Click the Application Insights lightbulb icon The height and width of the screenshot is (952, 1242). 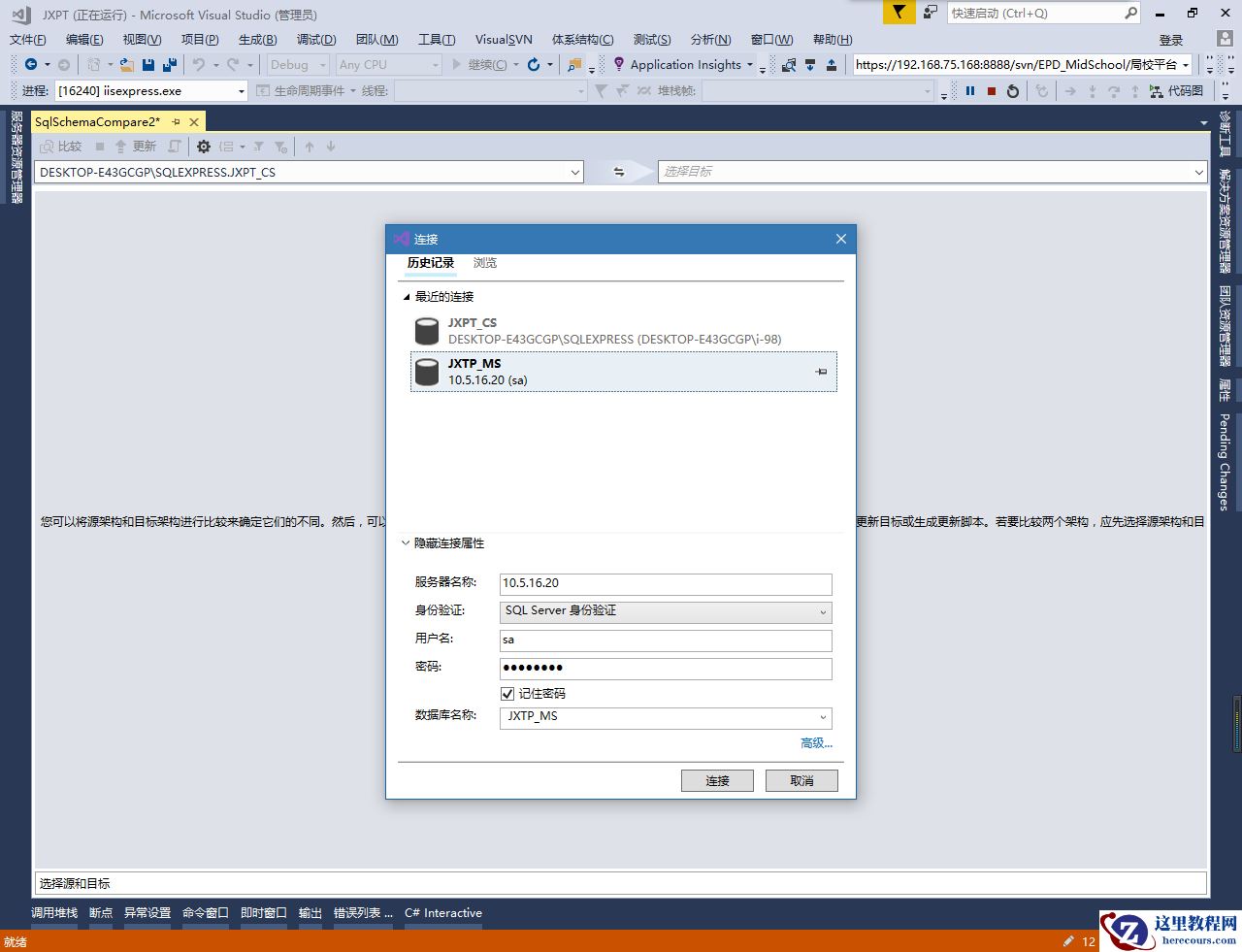pos(619,64)
